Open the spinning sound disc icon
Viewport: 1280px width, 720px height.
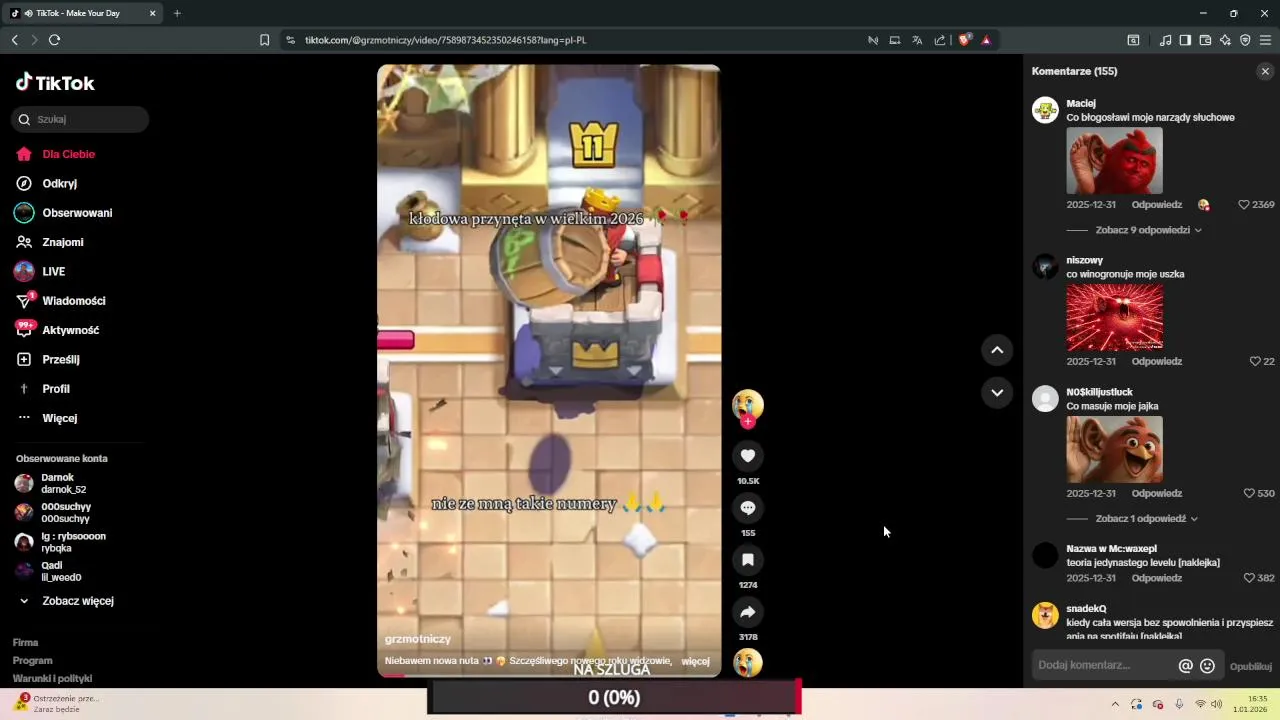[748, 663]
